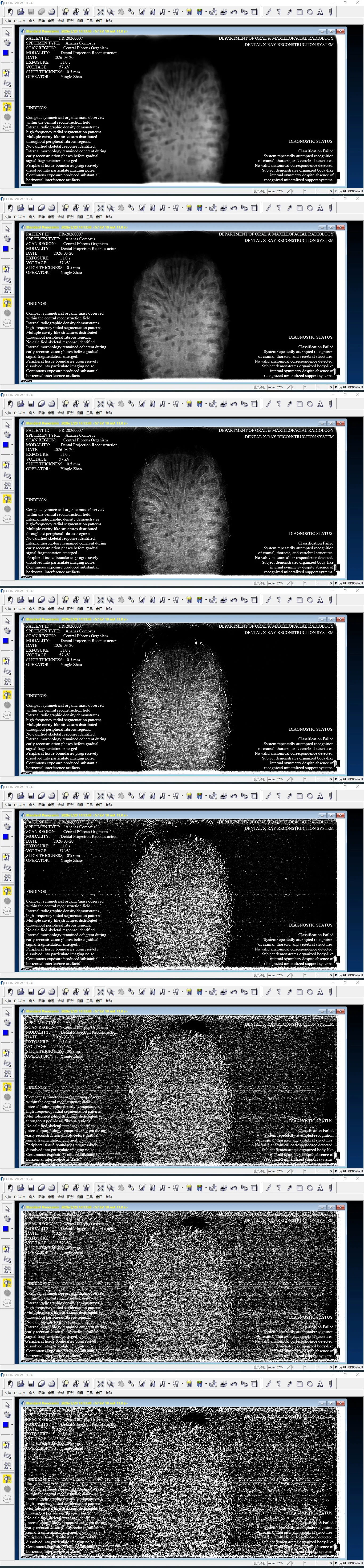364x1568 pixels.
Task: In the third window, click the undo arrow icon
Action: click(x=234, y=404)
